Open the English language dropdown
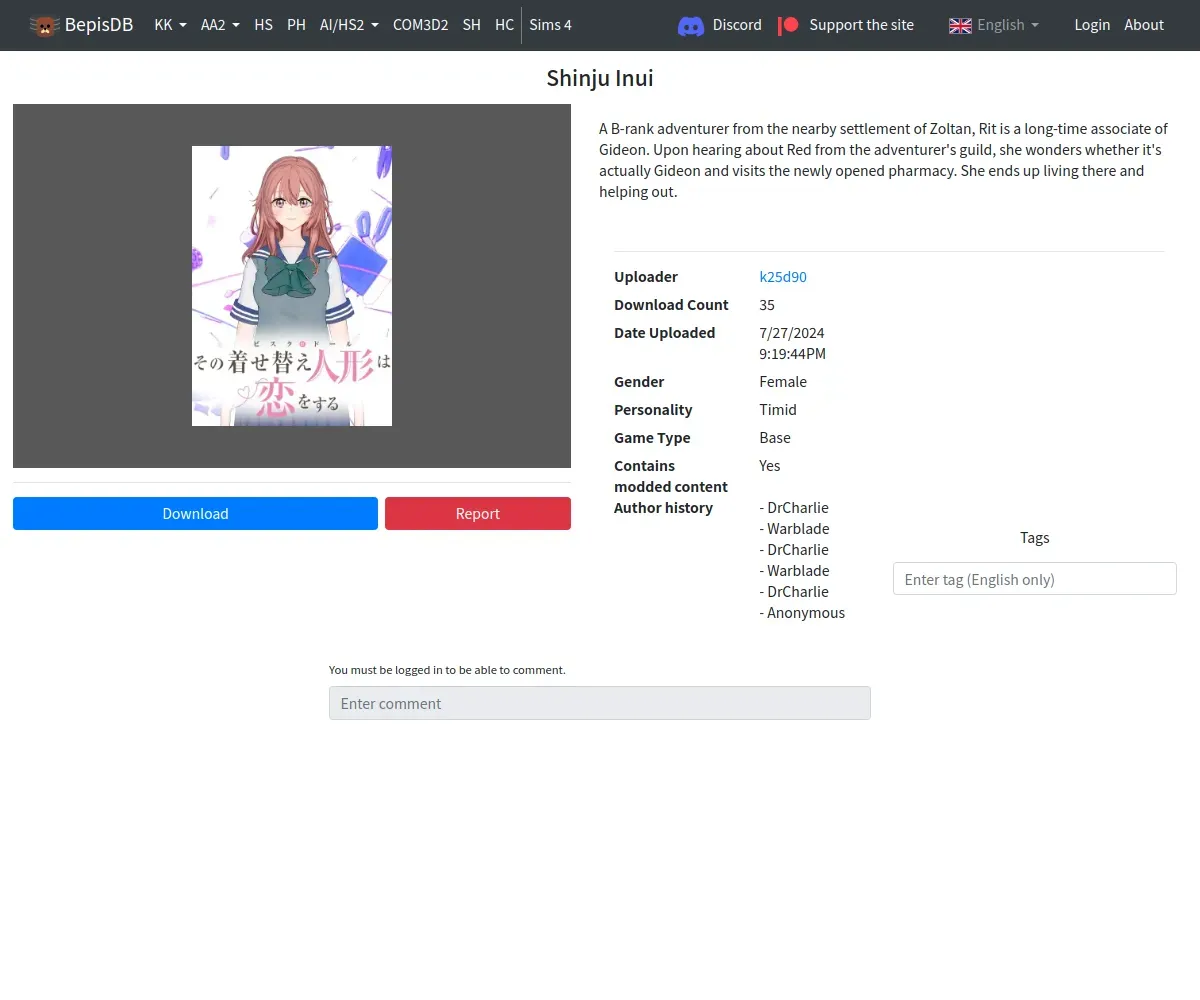The image size is (1200, 1000). tap(994, 25)
